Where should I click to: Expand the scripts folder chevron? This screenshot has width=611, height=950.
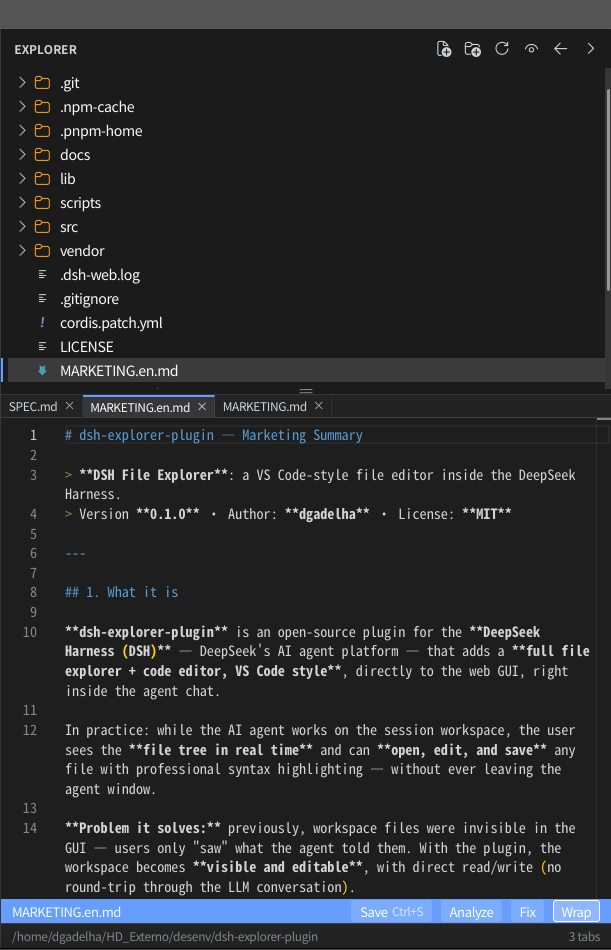[22, 202]
